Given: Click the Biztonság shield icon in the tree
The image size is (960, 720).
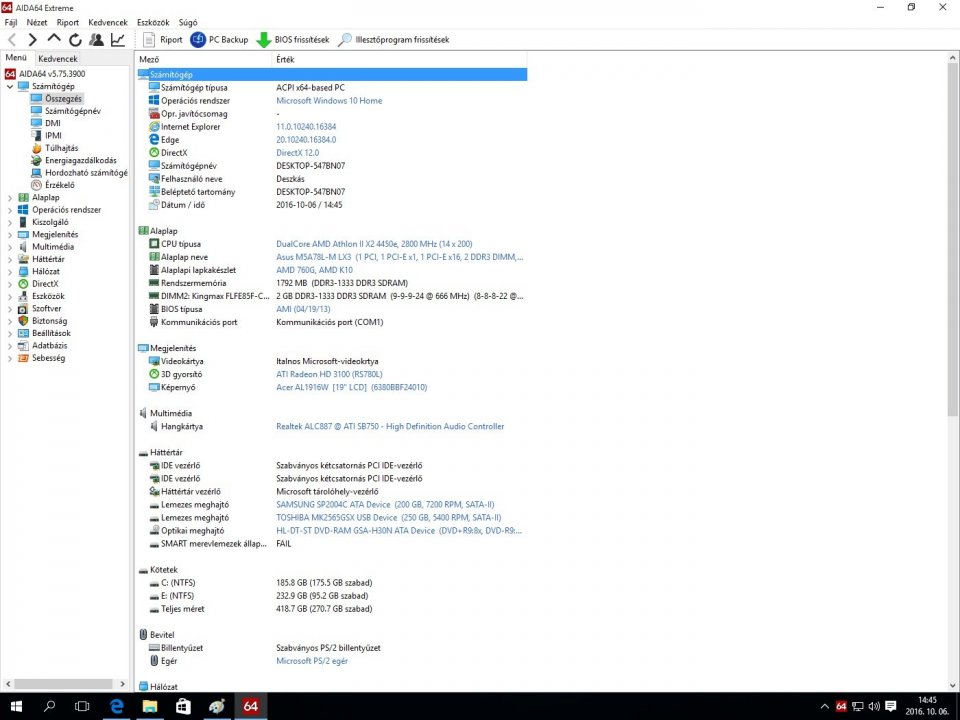Looking at the screenshot, I should (23, 321).
